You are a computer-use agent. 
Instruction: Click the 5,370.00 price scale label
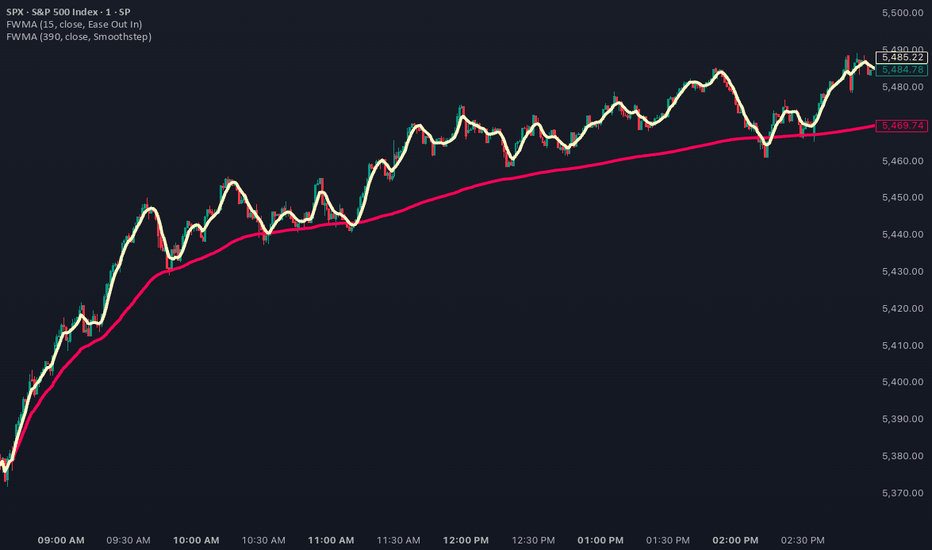coord(903,493)
